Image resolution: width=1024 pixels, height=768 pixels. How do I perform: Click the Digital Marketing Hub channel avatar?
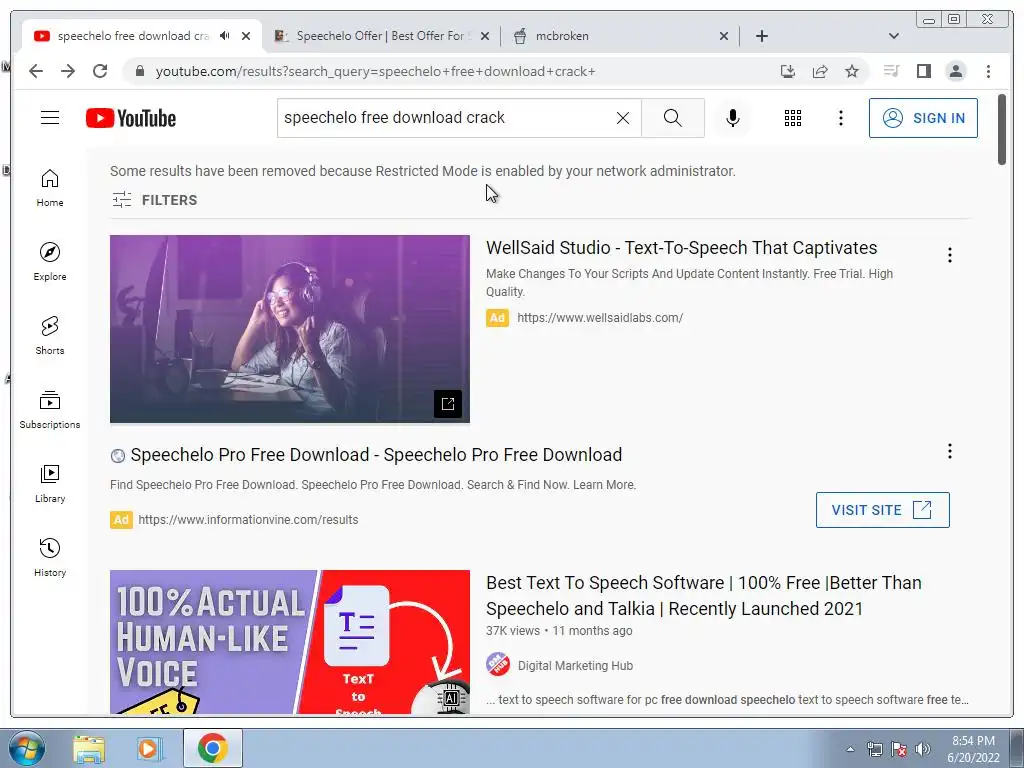click(x=498, y=665)
